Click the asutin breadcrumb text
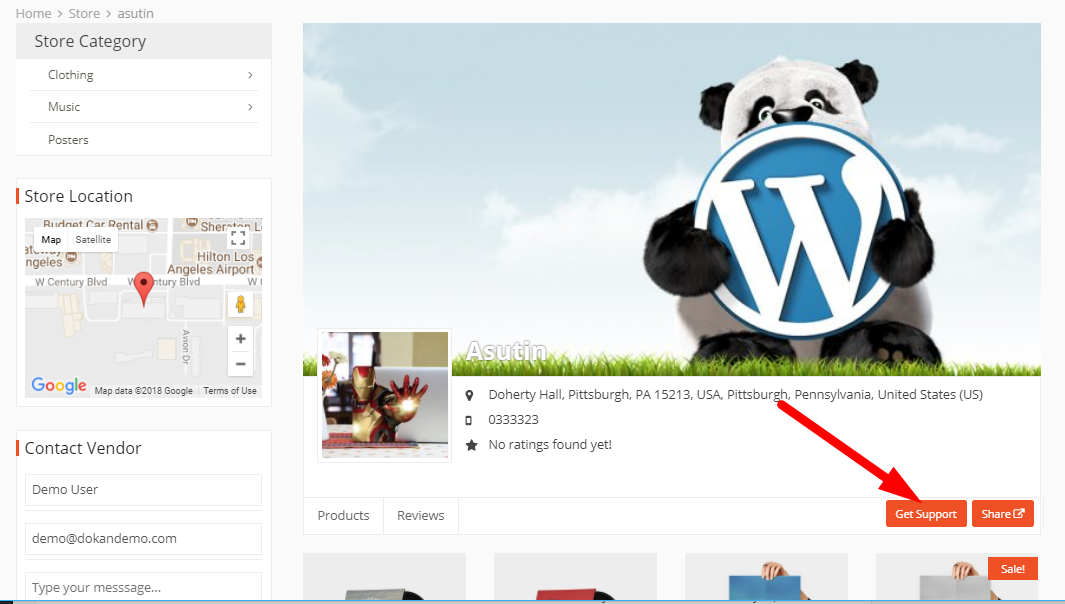 coord(135,14)
